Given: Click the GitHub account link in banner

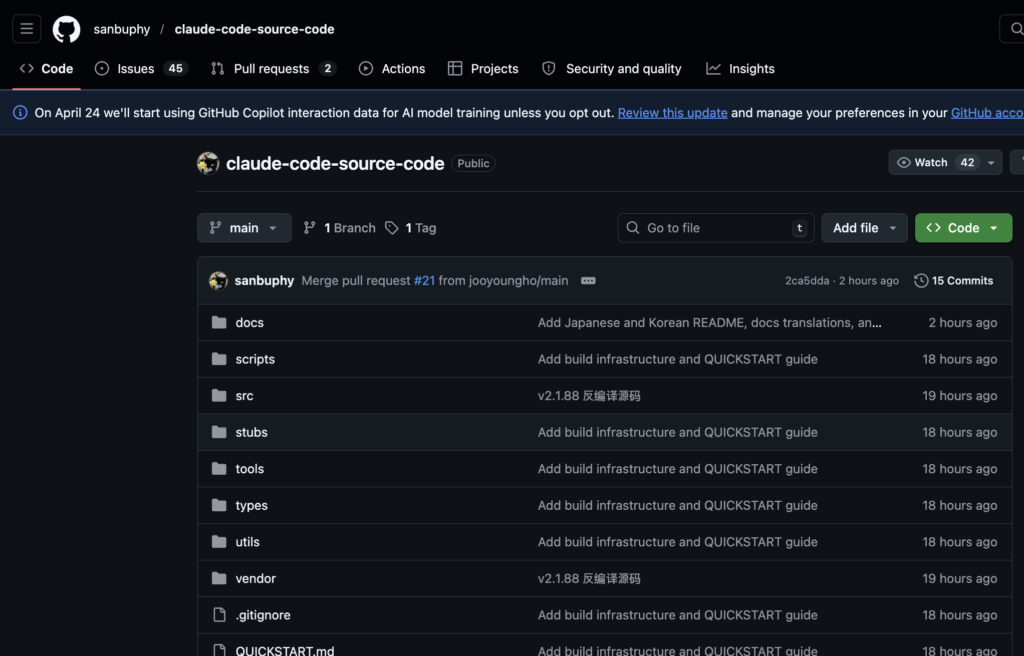Looking at the screenshot, I should coord(987,112).
